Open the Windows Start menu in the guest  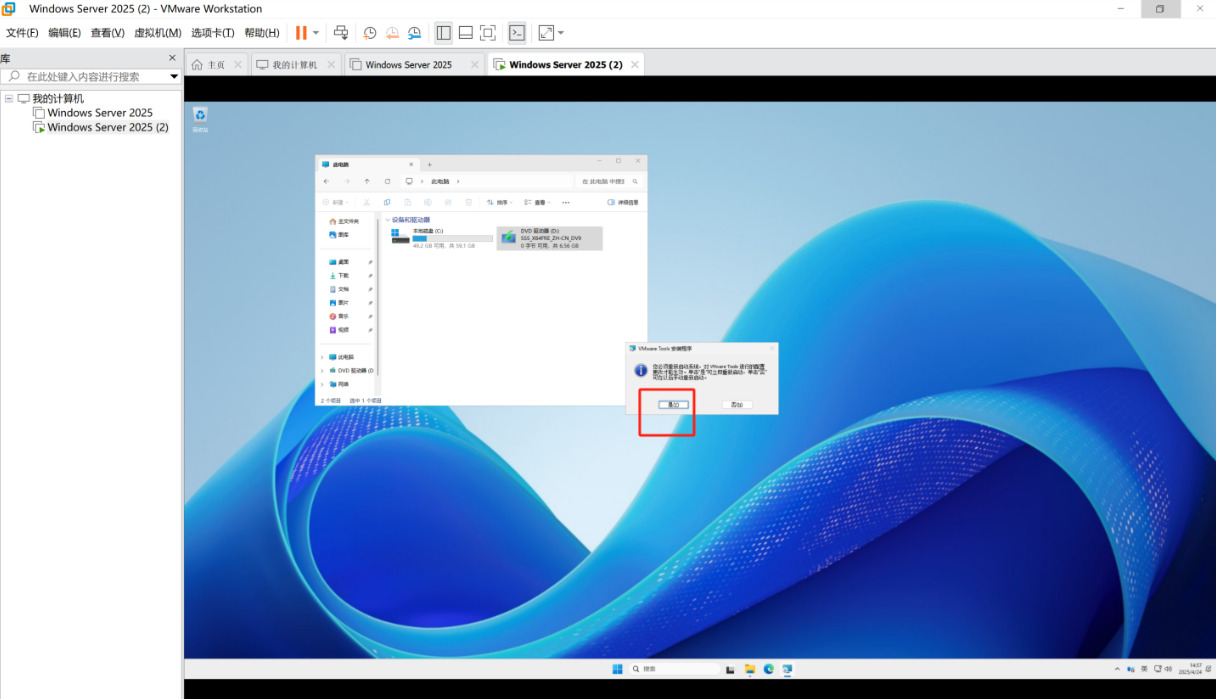(617, 668)
